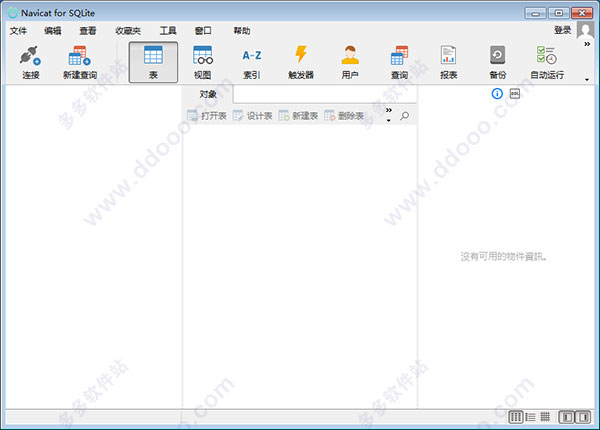The height and width of the screenshot is (430, 600).
Task: Click the search magnifier icon in object bar
Action: pyautogui.click(x=404, y=116)
